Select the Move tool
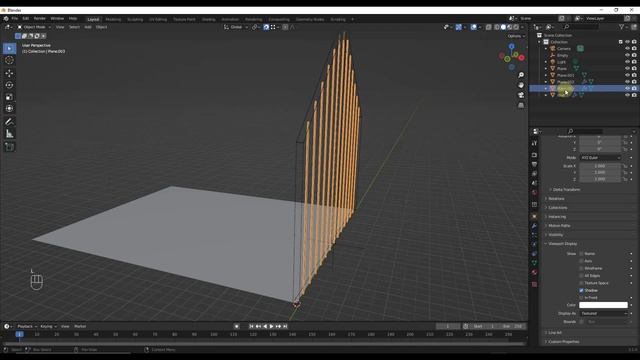640x360 pixels. (x=9, y=73)
